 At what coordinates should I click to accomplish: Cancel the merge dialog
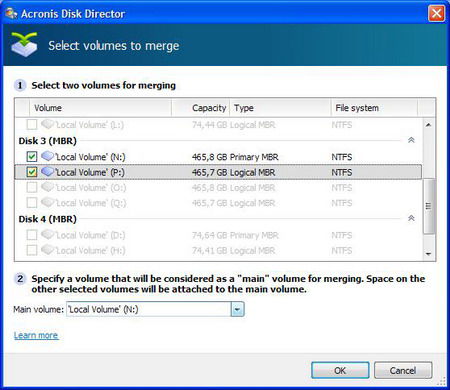point(403,370)
